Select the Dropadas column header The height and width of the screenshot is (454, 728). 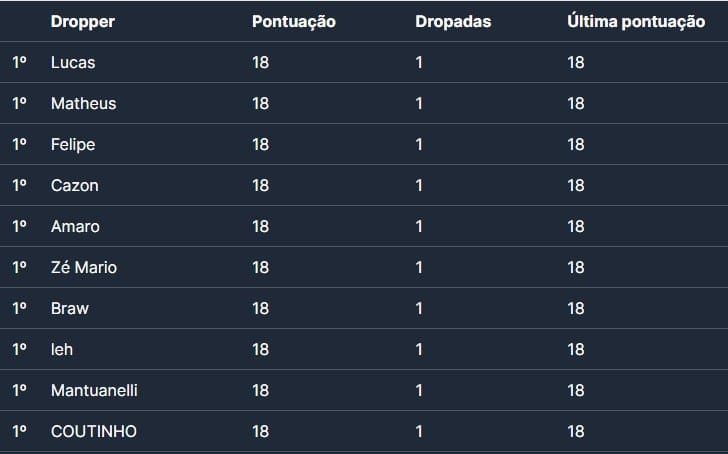tap(453, 22)
